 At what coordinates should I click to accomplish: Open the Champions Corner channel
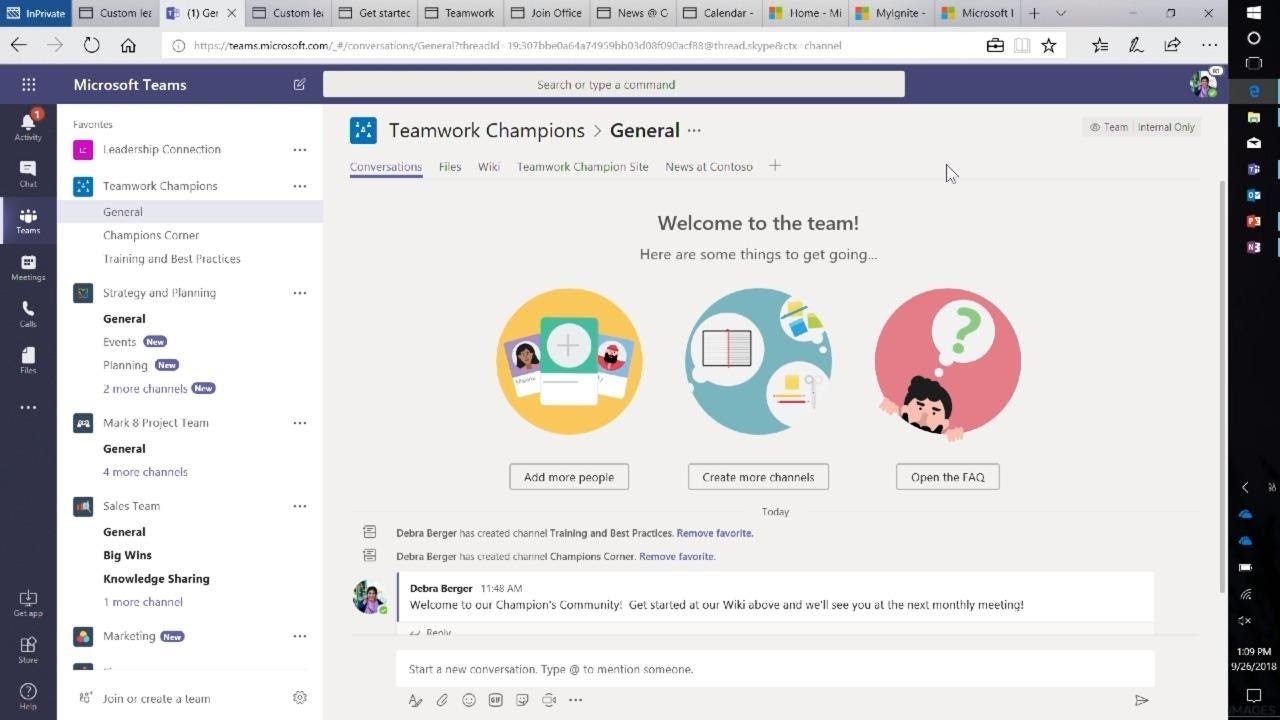click(x=151, y=235)
